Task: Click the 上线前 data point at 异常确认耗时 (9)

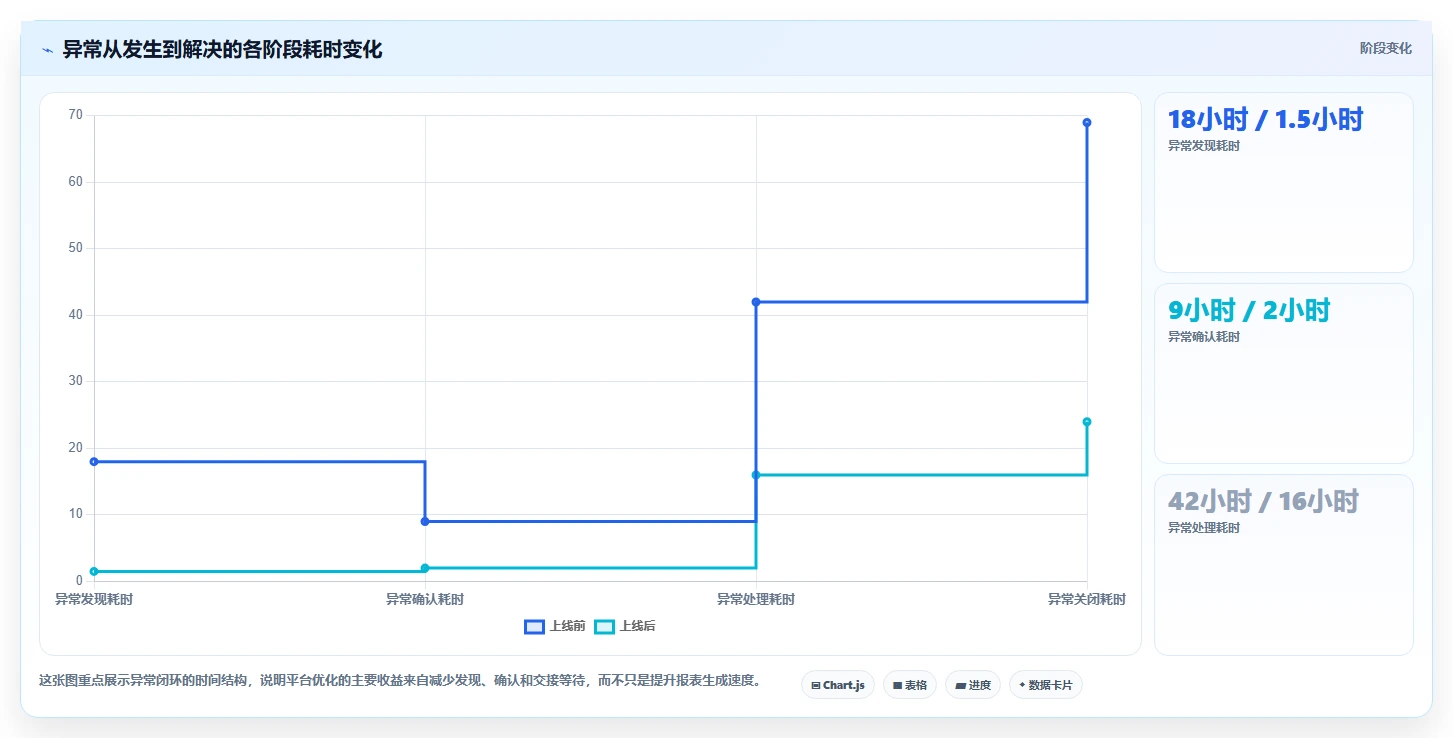Action: pyautogui.click(x=425, y=521)
